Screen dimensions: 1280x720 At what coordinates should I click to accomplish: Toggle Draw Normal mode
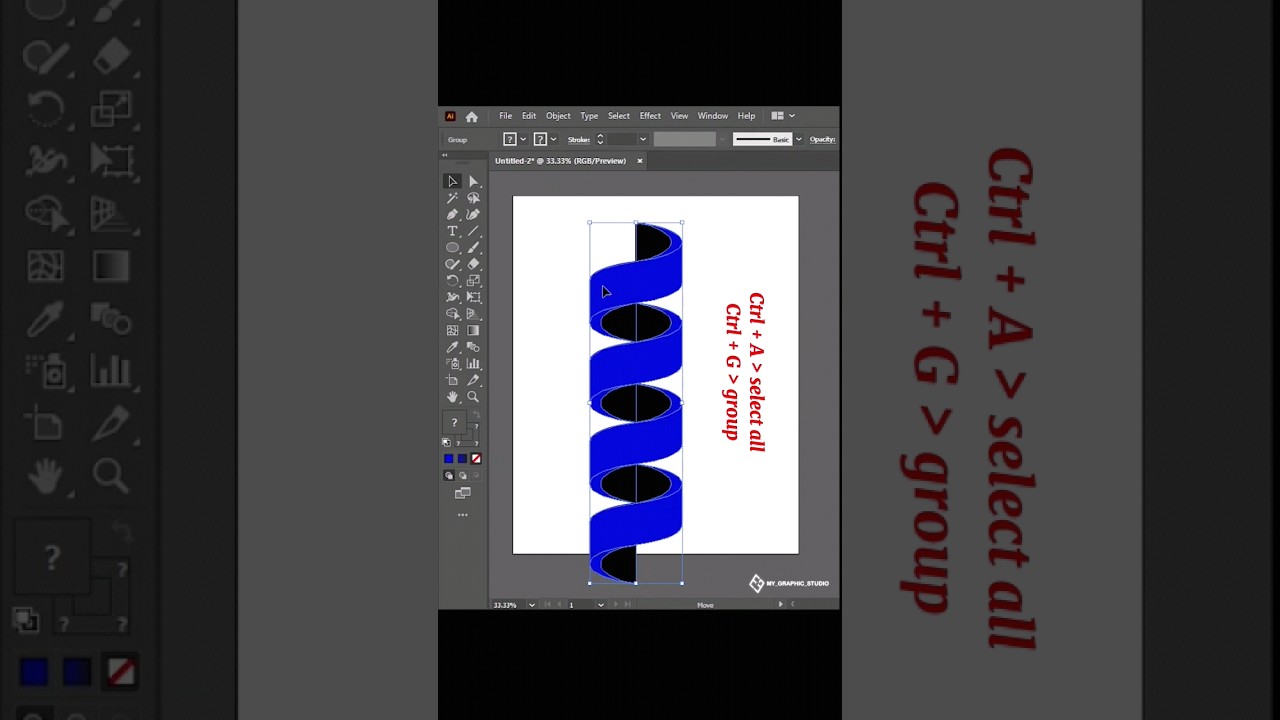[449, 476]
